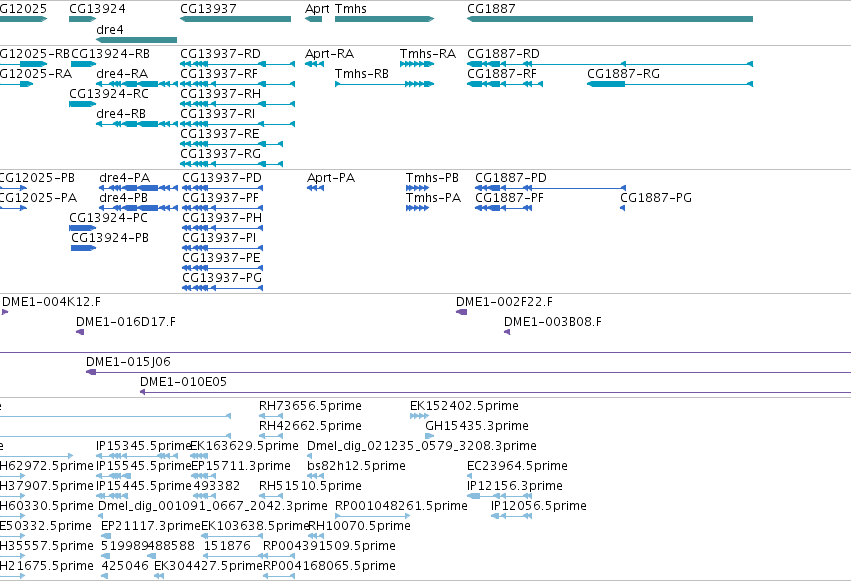The height and width of the screenshot is (581, 851).
Task: Click protein label CG13924-PC
Action: (109, 219)
